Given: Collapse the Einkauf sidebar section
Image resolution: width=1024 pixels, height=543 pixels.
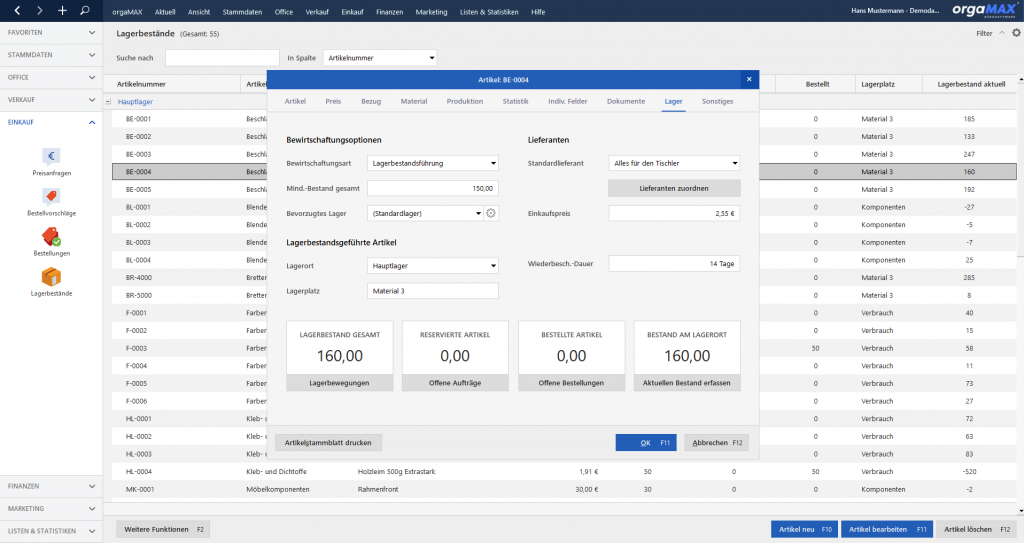Looking at the screenshot, I should coord(52,122).
